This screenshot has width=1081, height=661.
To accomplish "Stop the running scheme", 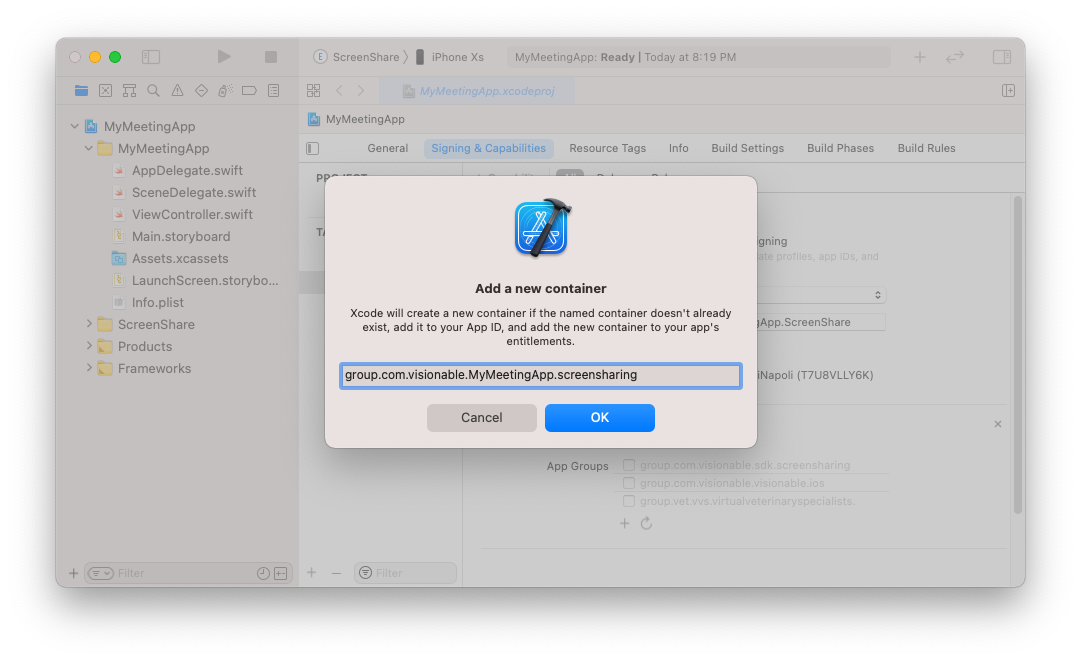I will [x=271, y=57].
